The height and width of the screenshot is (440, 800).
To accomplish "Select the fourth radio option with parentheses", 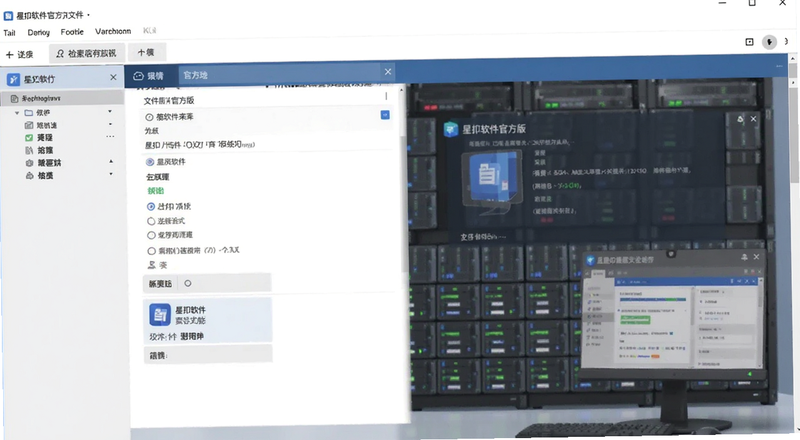I will (151, 251).
